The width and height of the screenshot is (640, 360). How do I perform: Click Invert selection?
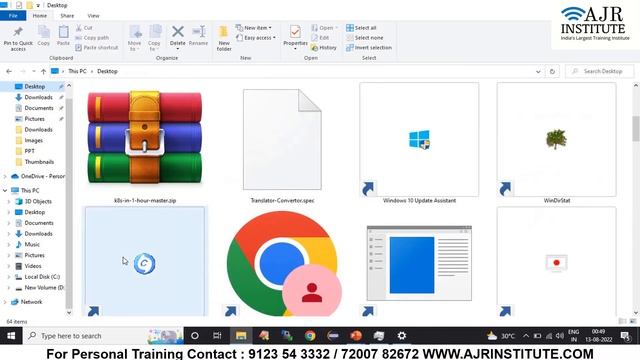click(x=369, y=47)
